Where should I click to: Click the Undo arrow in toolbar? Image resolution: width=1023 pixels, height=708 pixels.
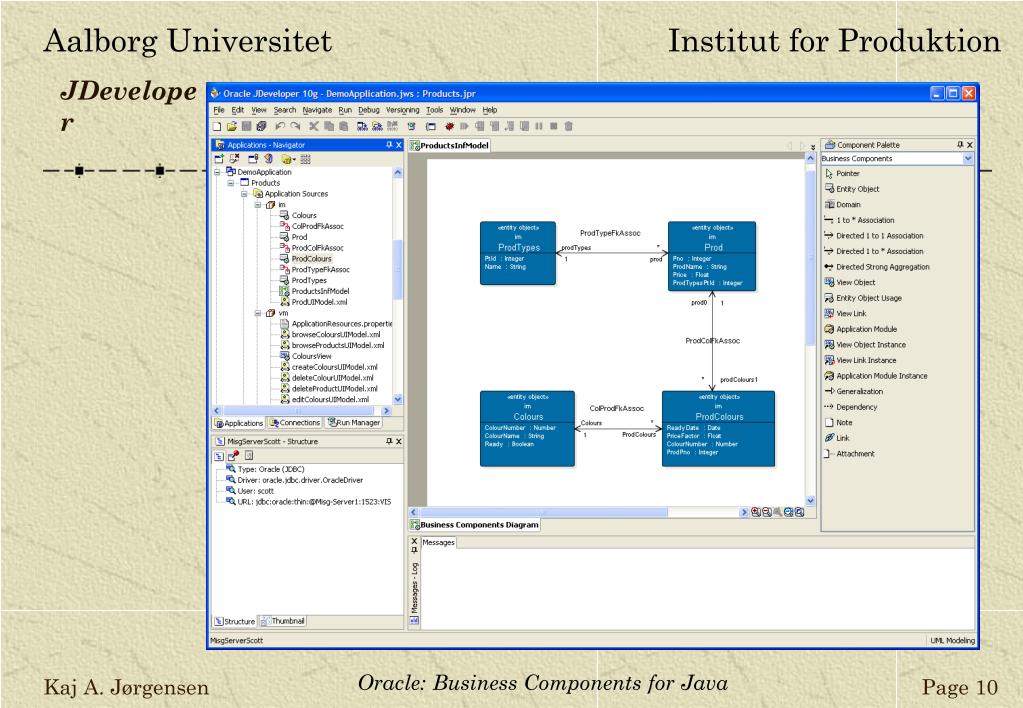pos(281,127)
